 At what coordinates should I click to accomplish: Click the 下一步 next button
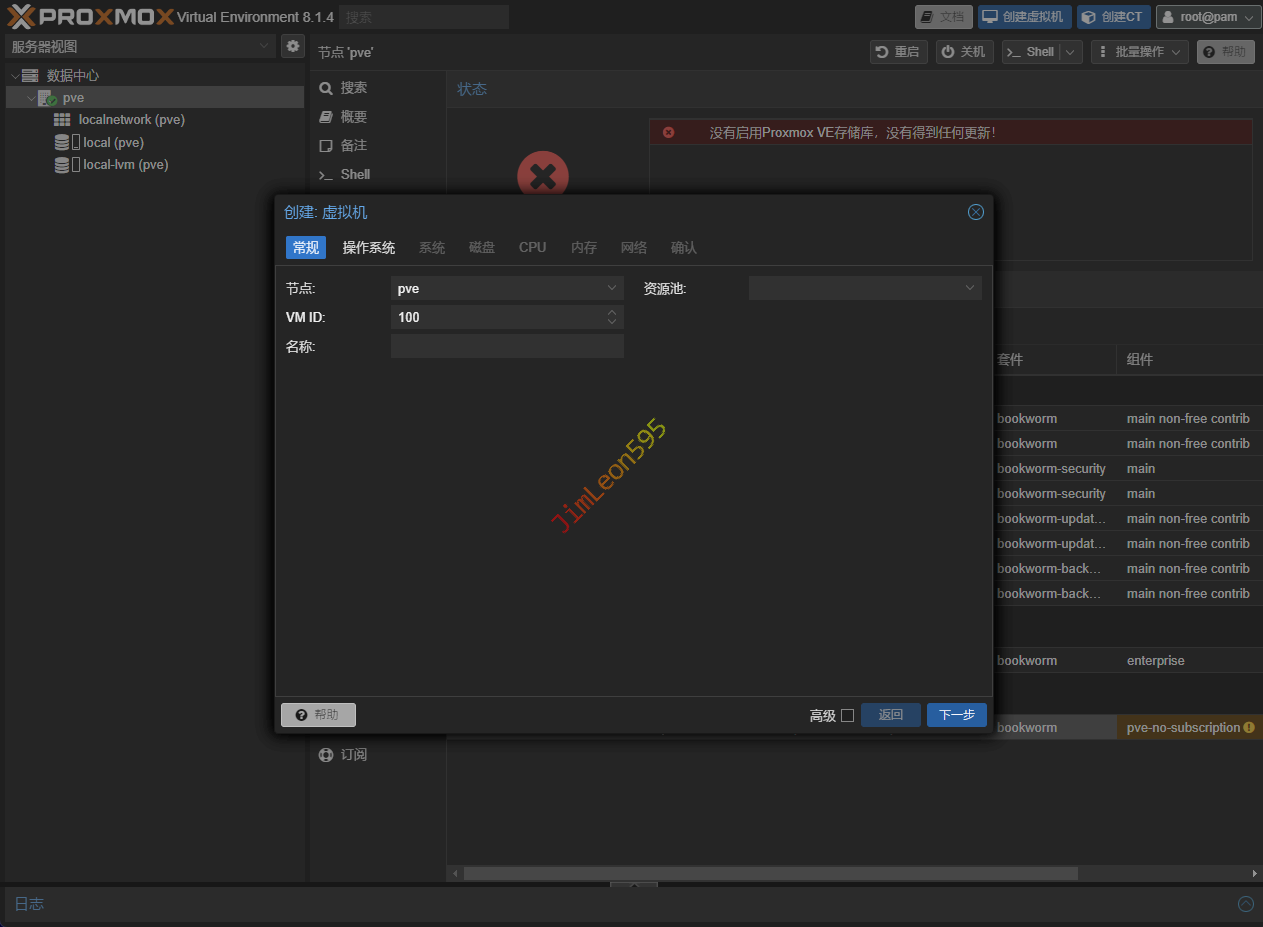[x=956, y=715]
